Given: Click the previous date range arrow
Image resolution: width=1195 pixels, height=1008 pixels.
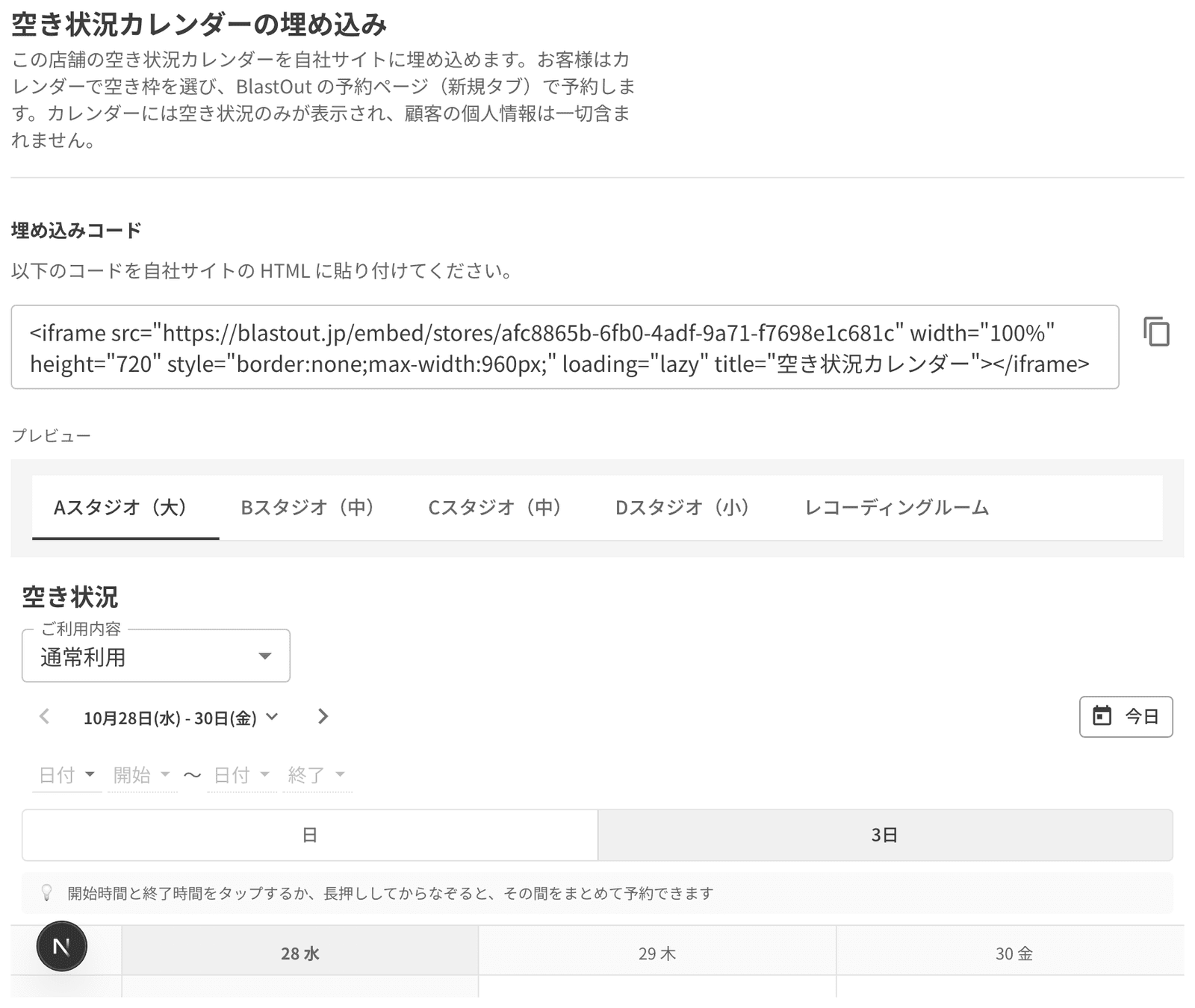Looking at the screenshot, I should (x=44, y=717).
